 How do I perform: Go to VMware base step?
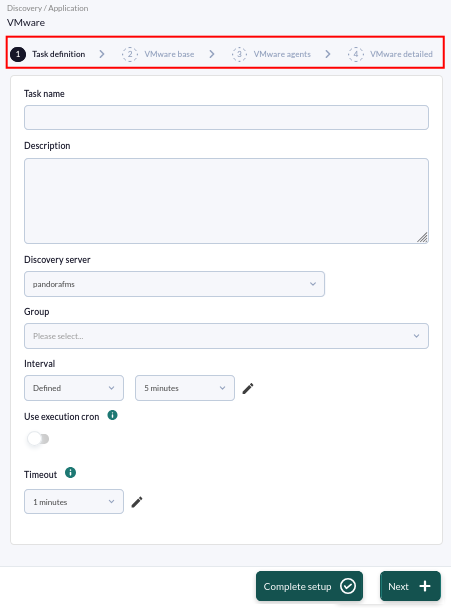(x=169, y=54)
